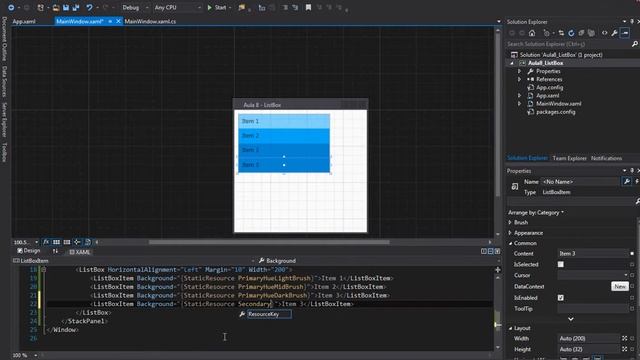Click the Sync with Active Document icon

click(x=561, y=33)
